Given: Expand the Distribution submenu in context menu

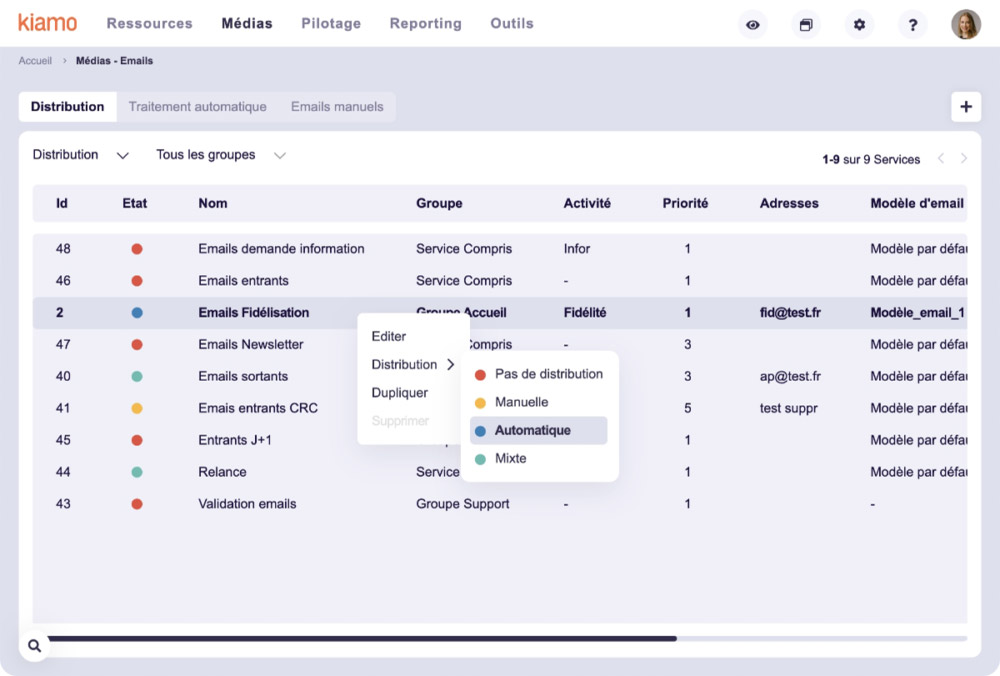Looking at the screenshot, I should 412,365.
